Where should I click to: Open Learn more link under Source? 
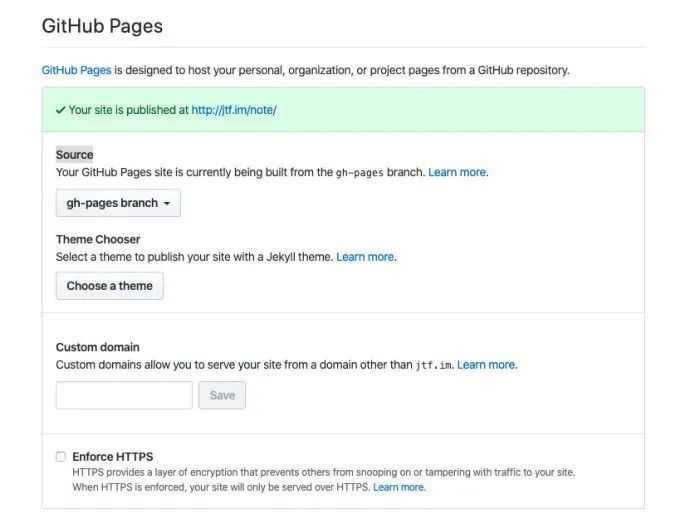458,172
